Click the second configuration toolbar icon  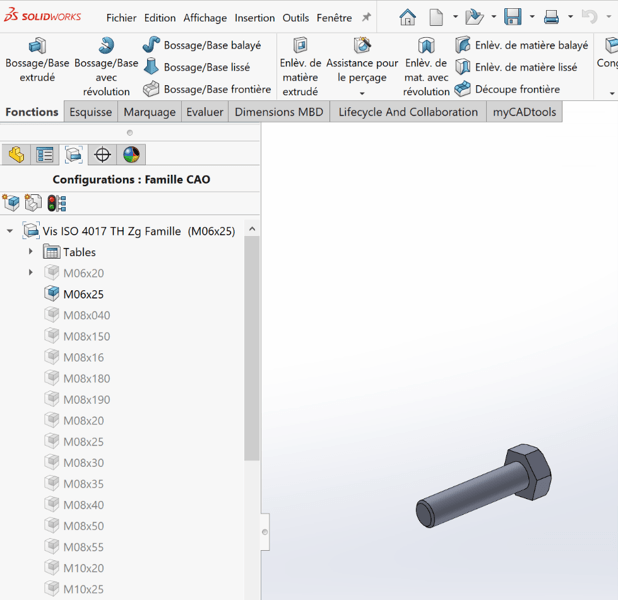click(33, 203)
